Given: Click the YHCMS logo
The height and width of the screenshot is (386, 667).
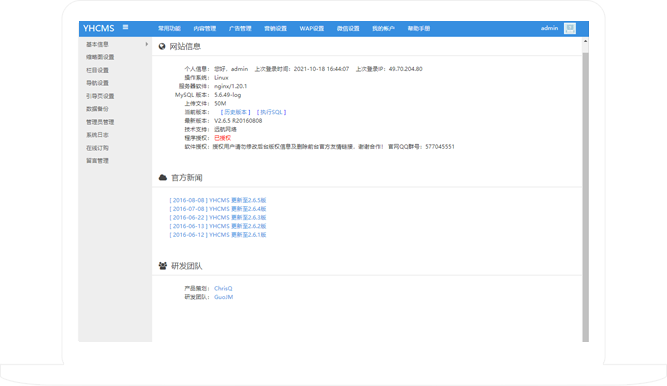Looking at the screenshot, I should click(98, 29).
